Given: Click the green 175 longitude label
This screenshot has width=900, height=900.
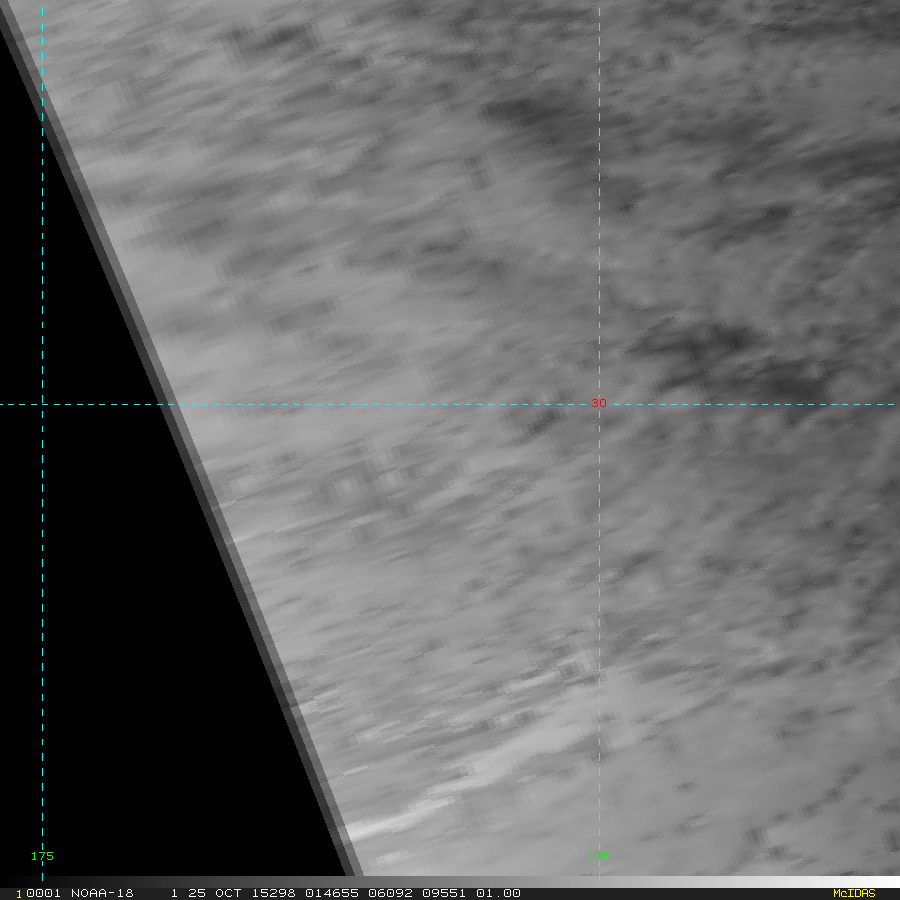Looking at the screenshot, I should tap(42, 856).
